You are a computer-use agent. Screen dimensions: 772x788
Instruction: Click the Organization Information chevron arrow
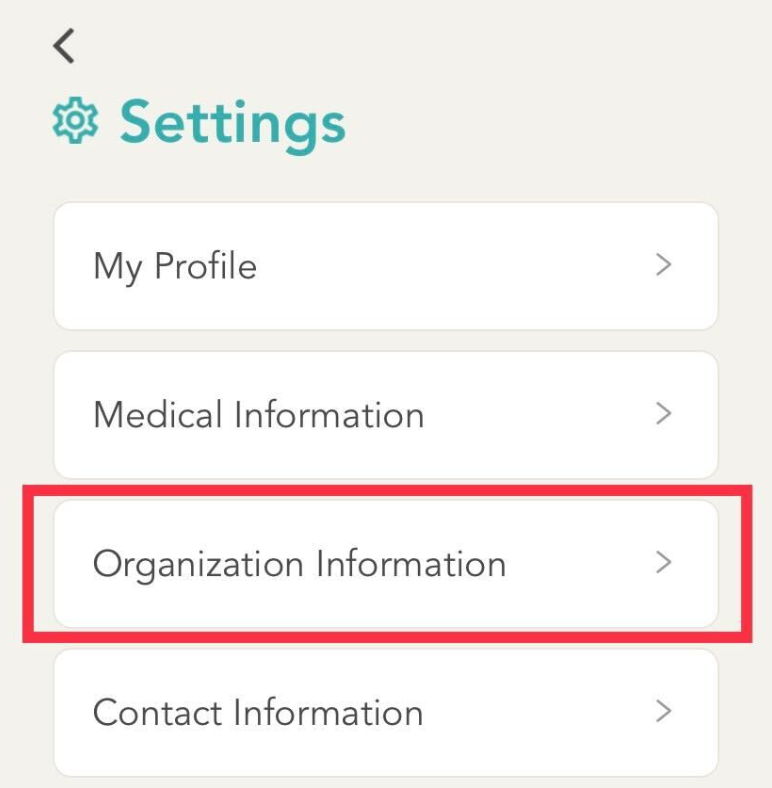tap(663, 563)
